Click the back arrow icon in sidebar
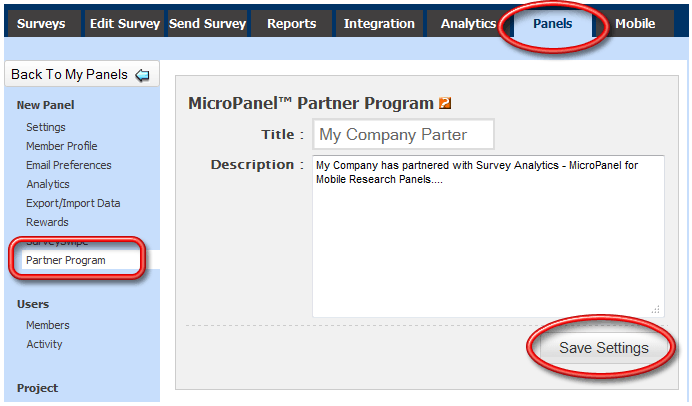This screenshot has height=406, width=692. (x=141, y=75)
